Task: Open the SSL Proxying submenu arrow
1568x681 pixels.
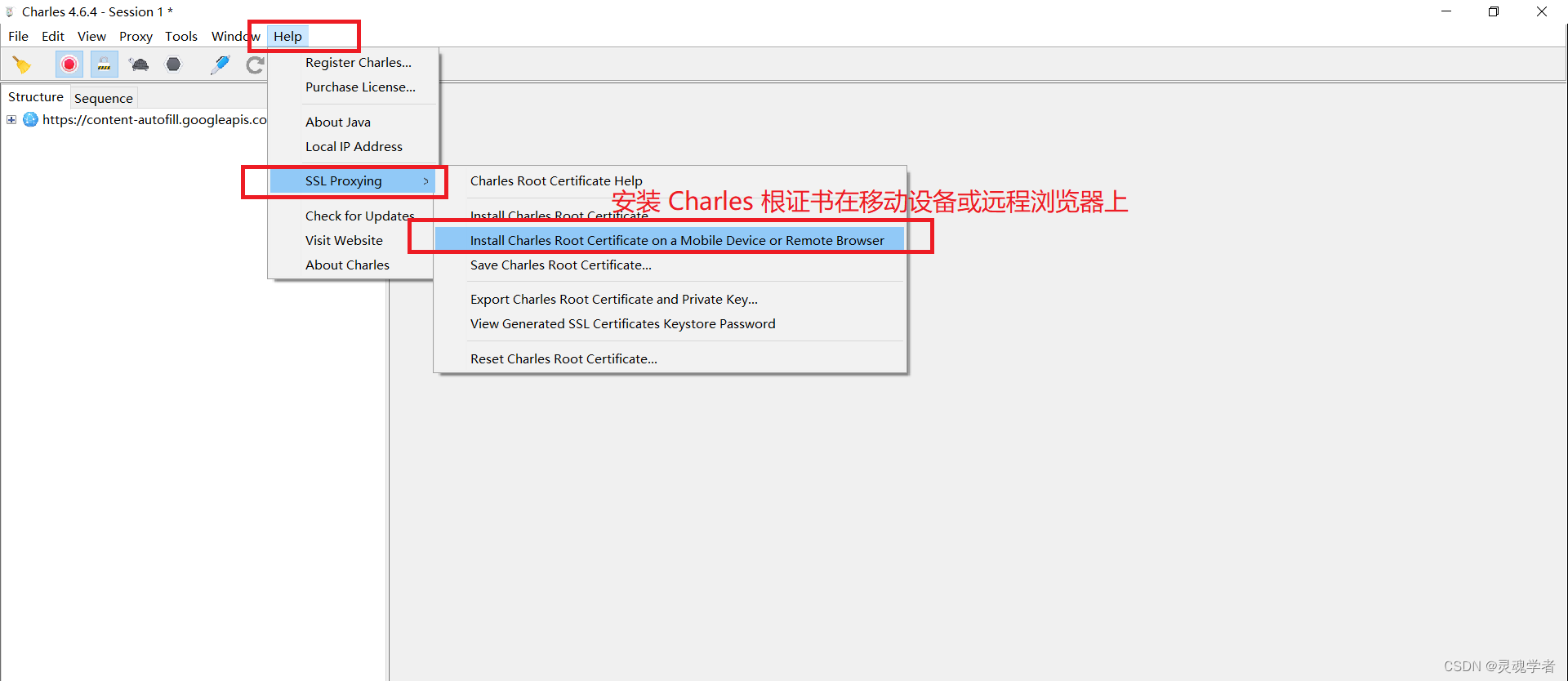Action: pos(425,181)
